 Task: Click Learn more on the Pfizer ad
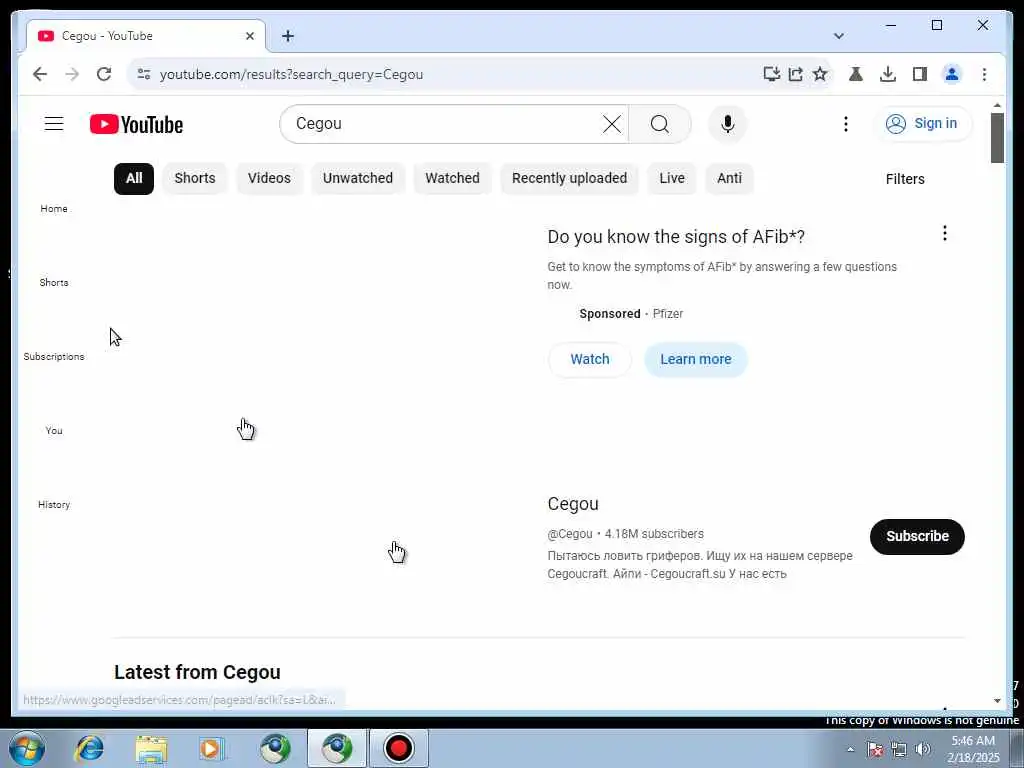click(x=696, y=359)
